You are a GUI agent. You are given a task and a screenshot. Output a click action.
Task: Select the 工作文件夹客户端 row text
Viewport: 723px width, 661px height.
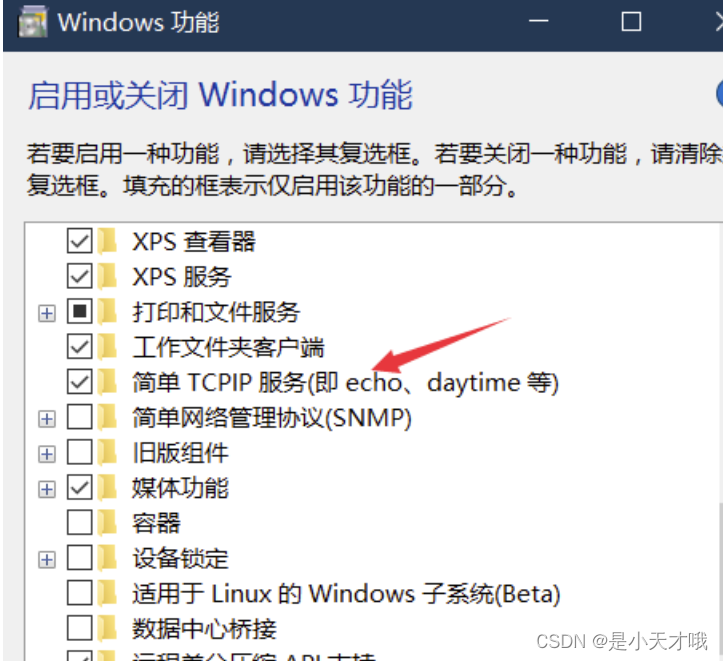[x=228, y=347]
